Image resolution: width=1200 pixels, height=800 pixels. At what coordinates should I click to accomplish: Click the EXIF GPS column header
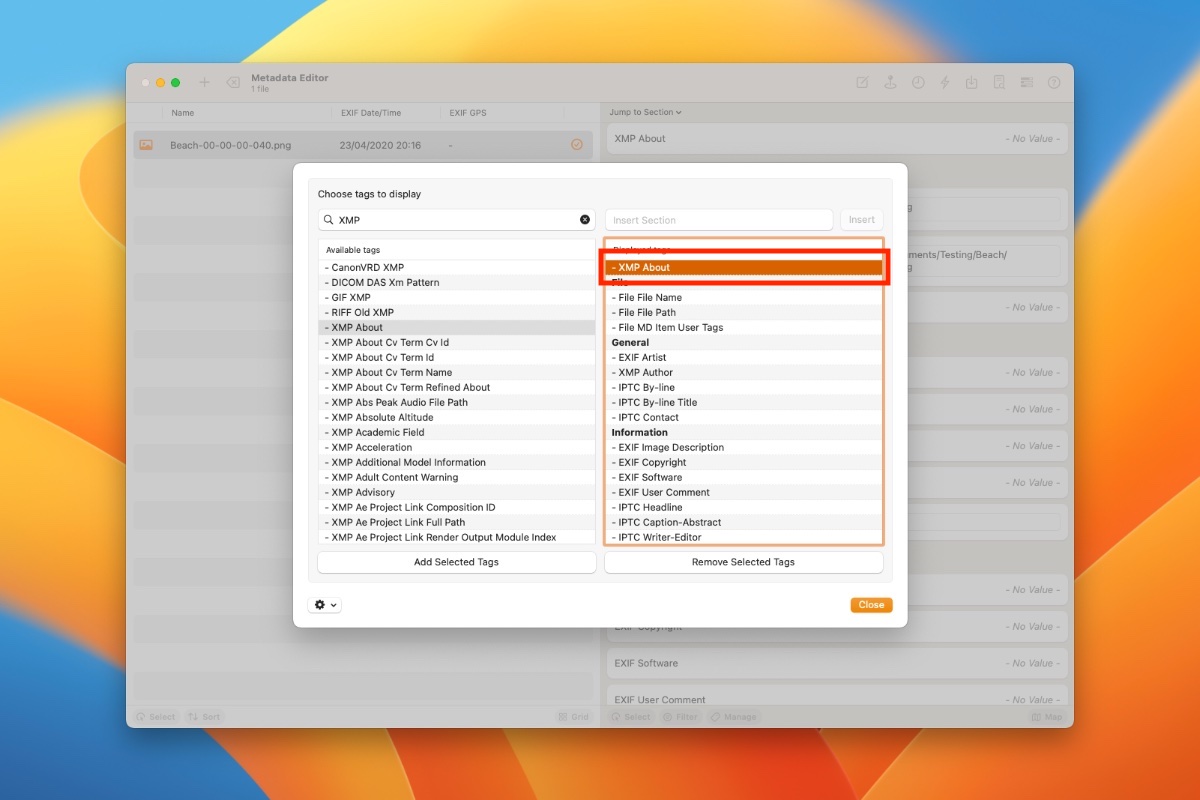[x=502, y=113]
